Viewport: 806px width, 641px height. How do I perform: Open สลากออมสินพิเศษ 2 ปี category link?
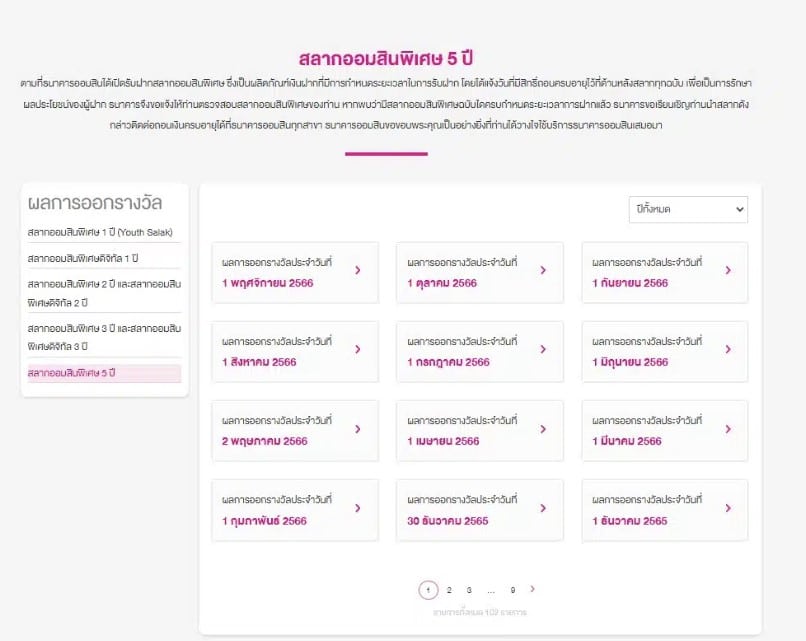coord(100,294)
